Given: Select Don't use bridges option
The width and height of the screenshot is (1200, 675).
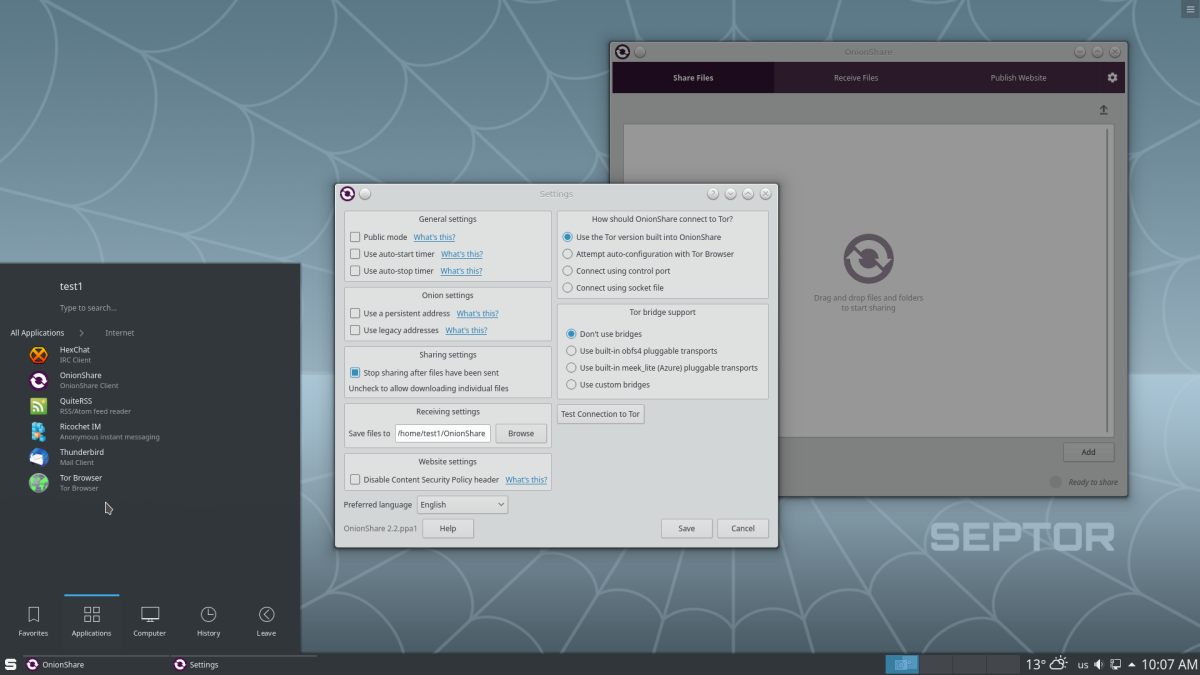Looking at the screenshot, I should tap(571, 334).
